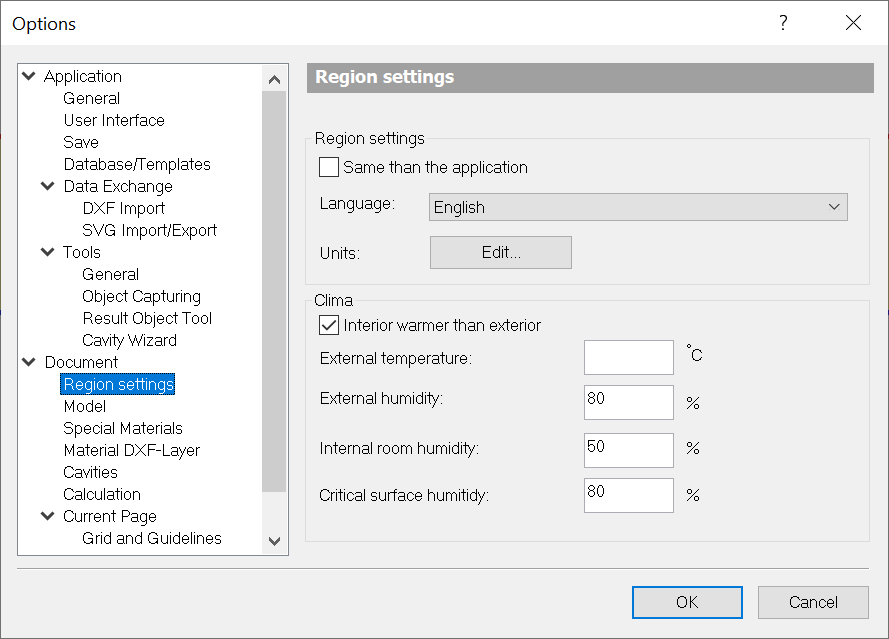Open SVG Import/Export settings
Image resolution: width=889 pixels, height=639 pixels.
150,230
